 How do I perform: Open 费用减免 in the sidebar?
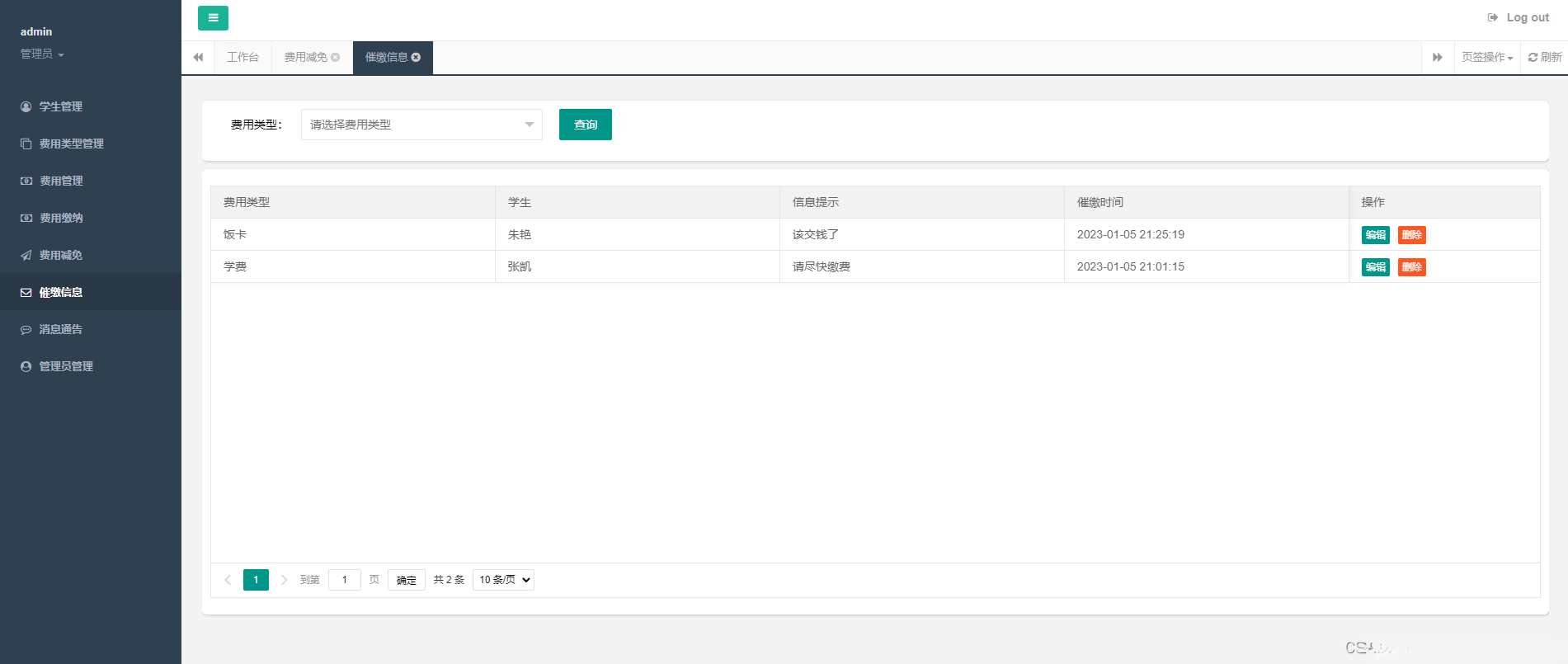click(x=91, y=255)
